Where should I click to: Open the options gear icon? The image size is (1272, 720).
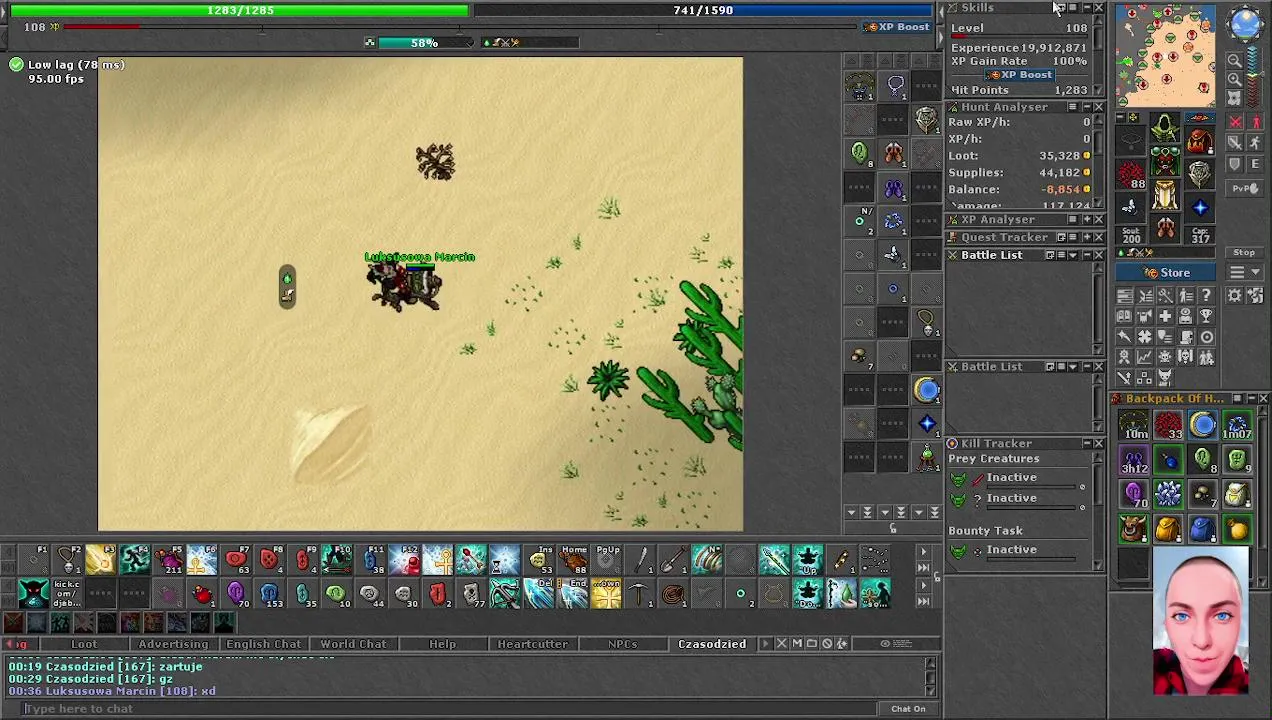1235,294
